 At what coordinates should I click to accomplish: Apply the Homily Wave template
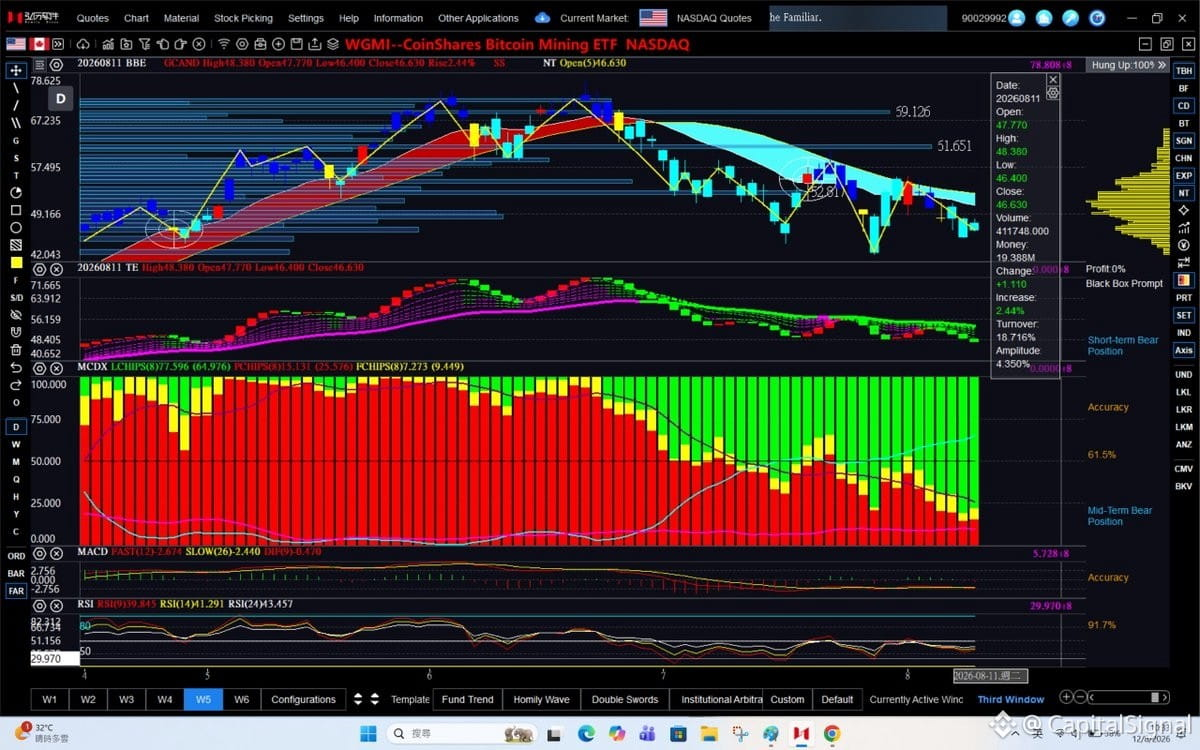(x=541, y=699)
